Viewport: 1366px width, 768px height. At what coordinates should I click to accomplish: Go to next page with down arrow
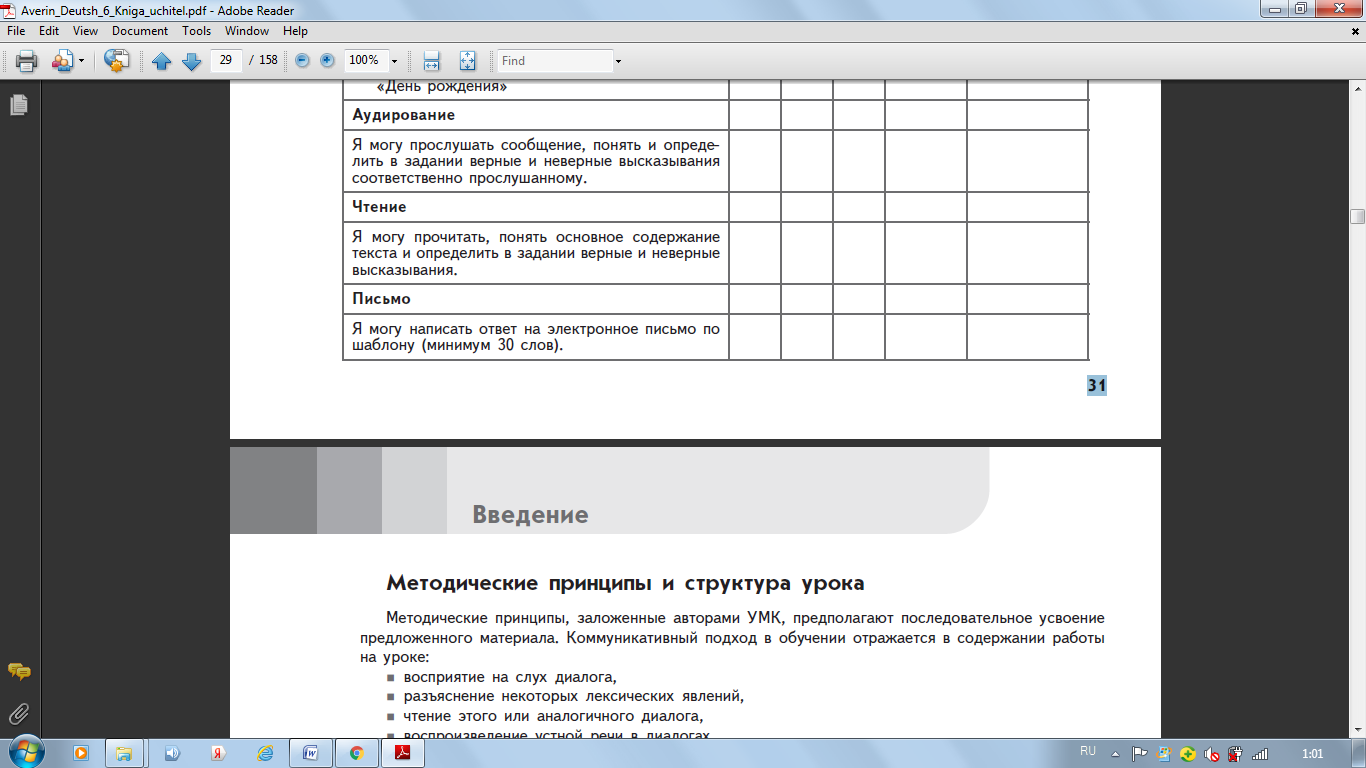point(191,61)
